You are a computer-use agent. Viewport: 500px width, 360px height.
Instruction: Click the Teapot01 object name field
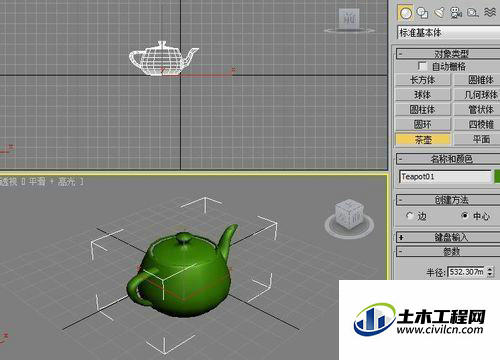click(445, 176)
